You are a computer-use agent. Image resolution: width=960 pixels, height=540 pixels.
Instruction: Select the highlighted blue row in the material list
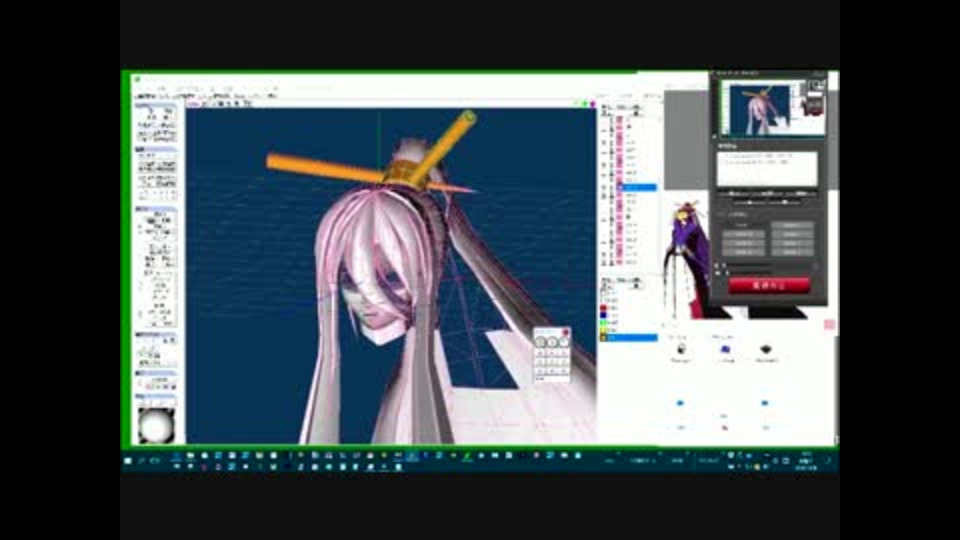[x=629, y=337]
